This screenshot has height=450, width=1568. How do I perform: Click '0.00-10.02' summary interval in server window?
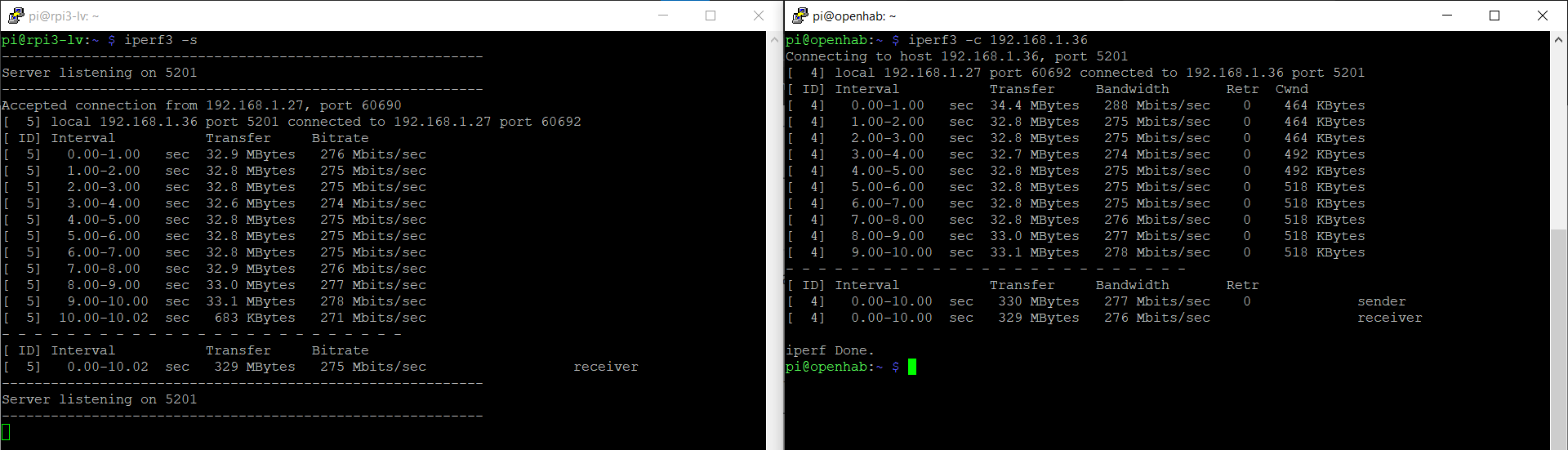click(x=108, y=367)
